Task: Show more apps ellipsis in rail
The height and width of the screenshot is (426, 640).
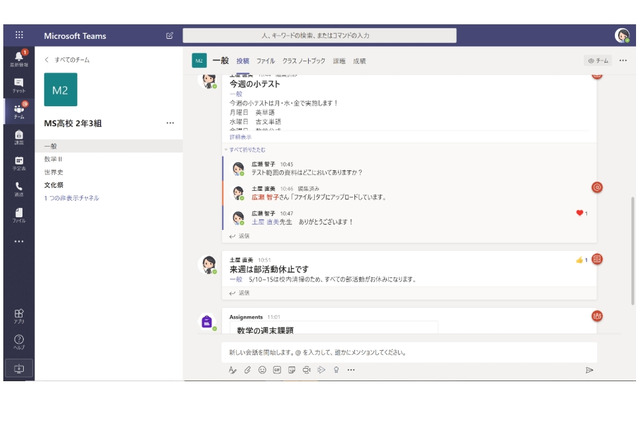Action: click(x=19, y=241)
